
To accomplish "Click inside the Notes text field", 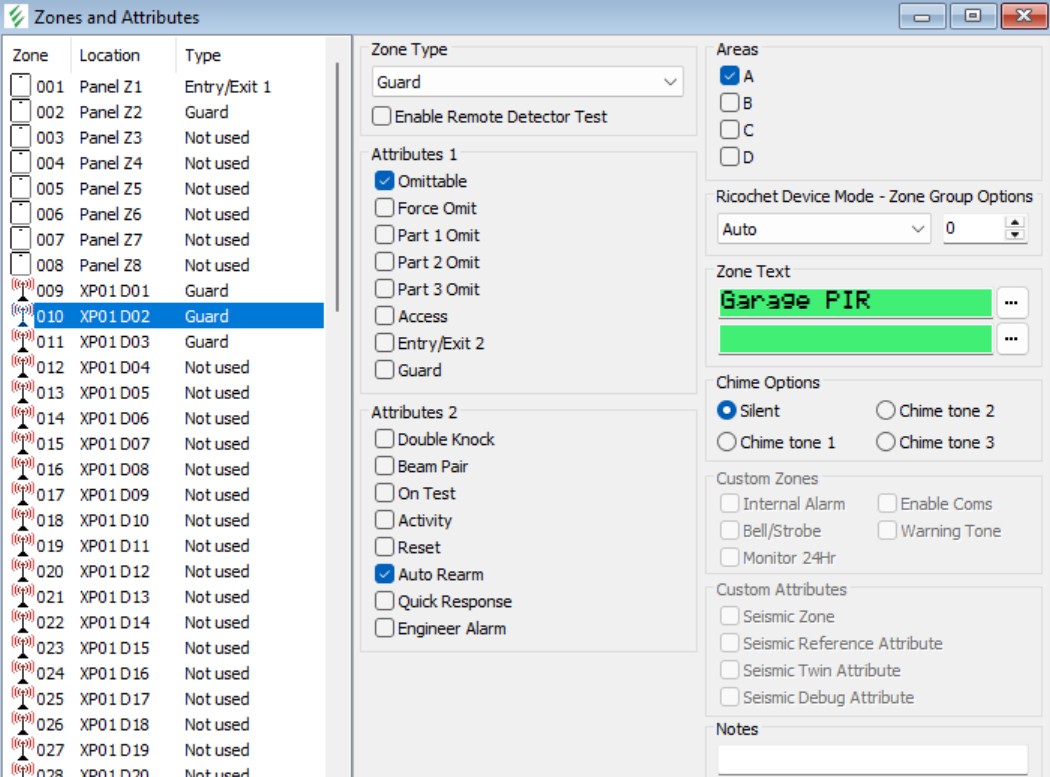I will [871, 758].
